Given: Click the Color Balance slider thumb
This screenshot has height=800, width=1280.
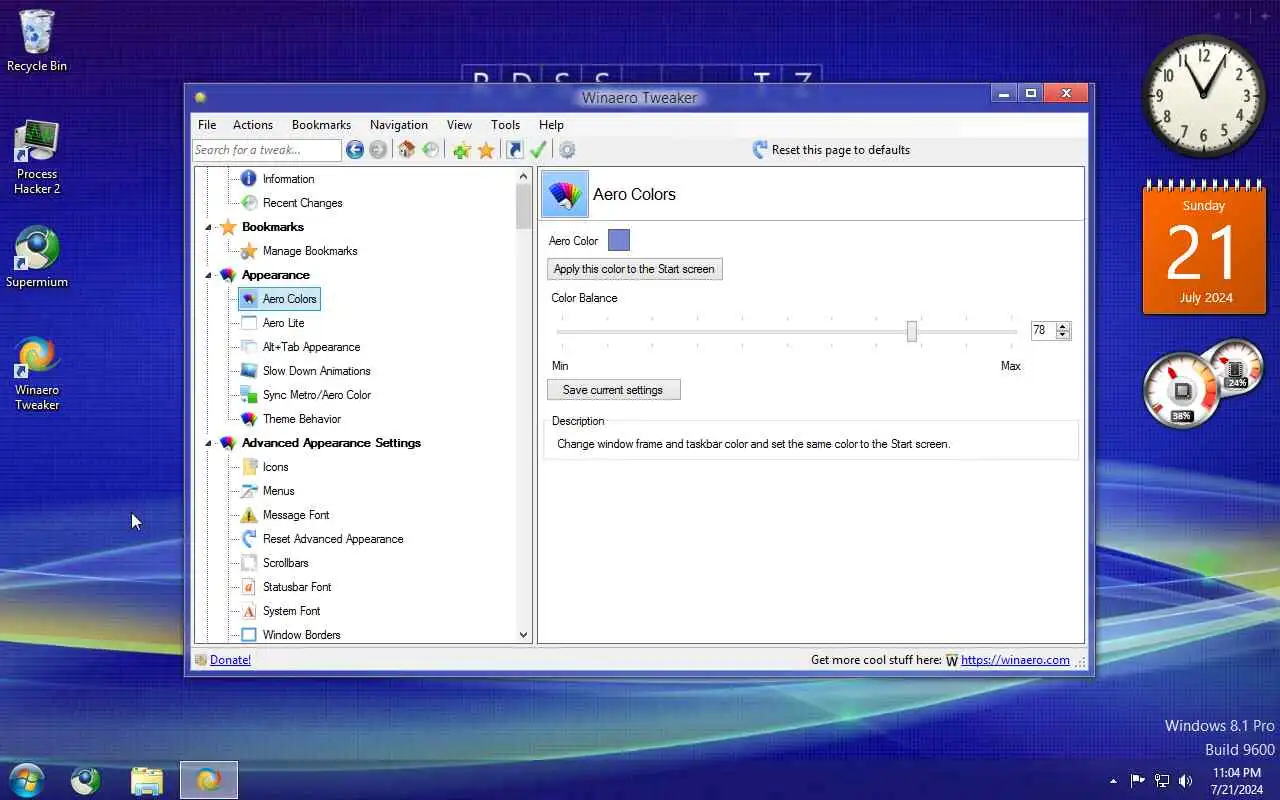Looking at the screenshot, I should click(912, 331).
